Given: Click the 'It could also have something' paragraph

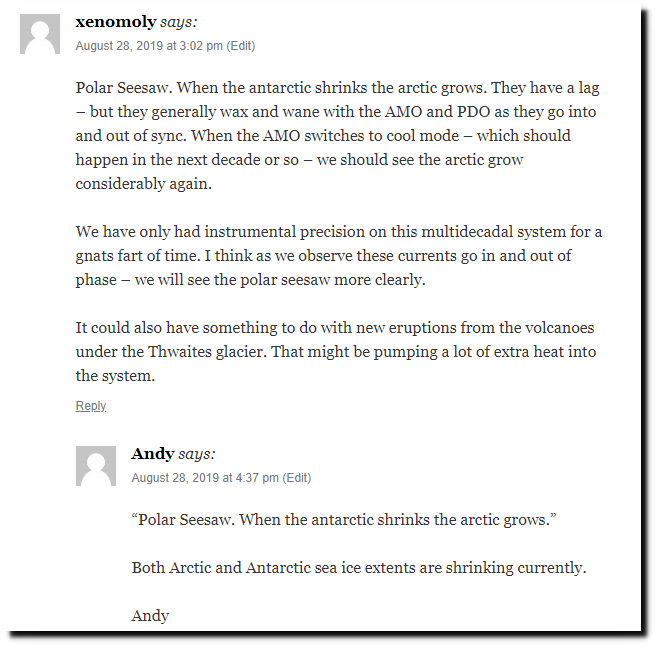Looking at the screenshot, I should (336, 352).
